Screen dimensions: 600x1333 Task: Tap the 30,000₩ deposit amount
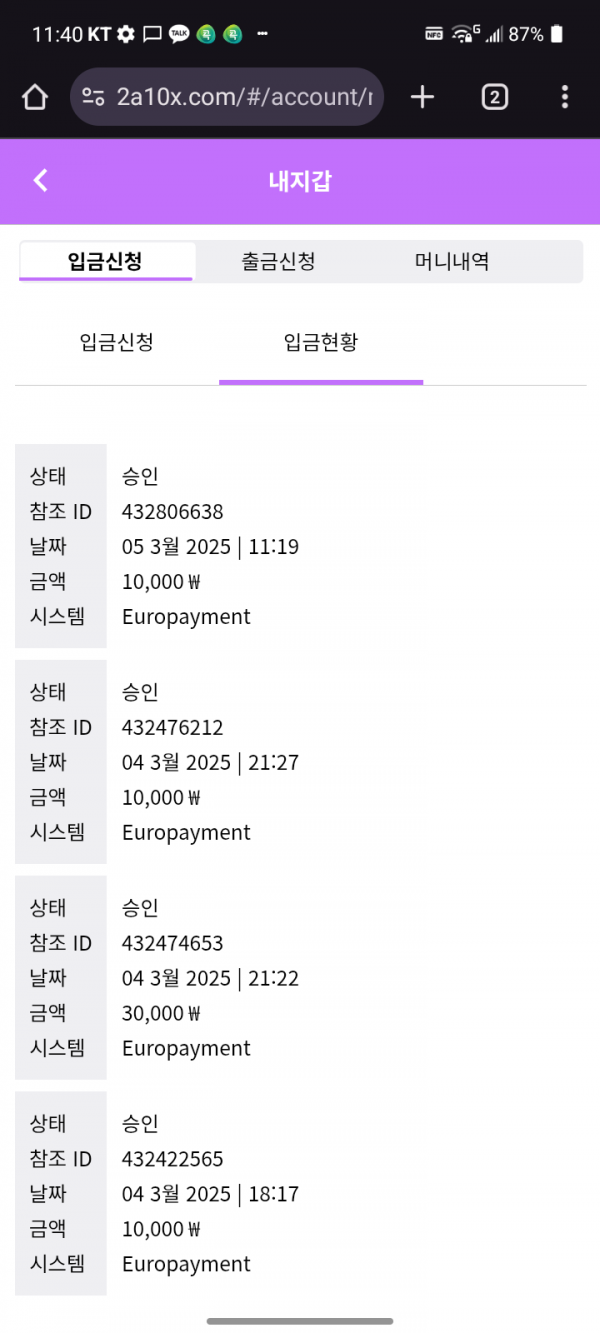click(x=161, y=1013)
